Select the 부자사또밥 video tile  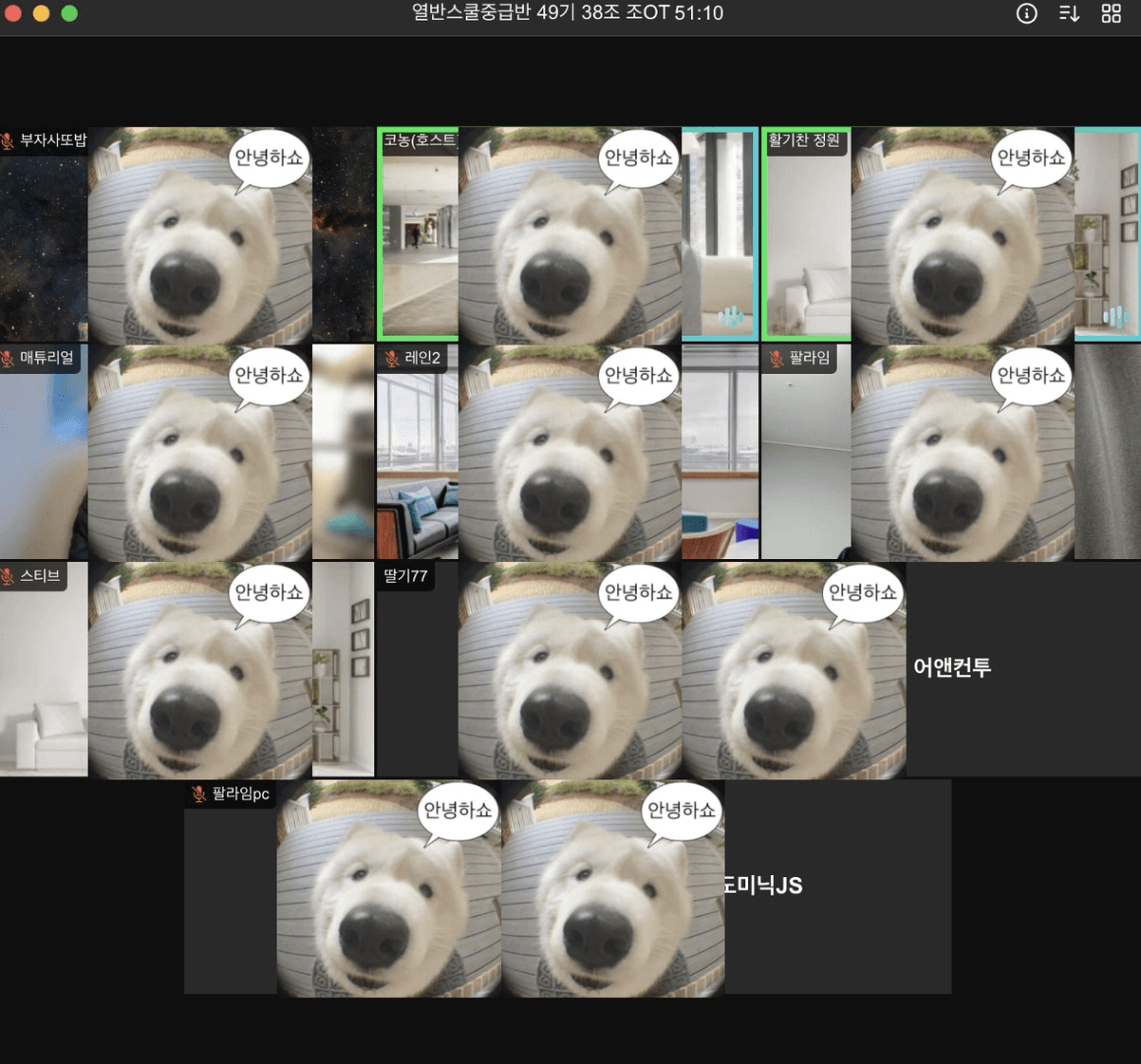(x=187, y=235)
